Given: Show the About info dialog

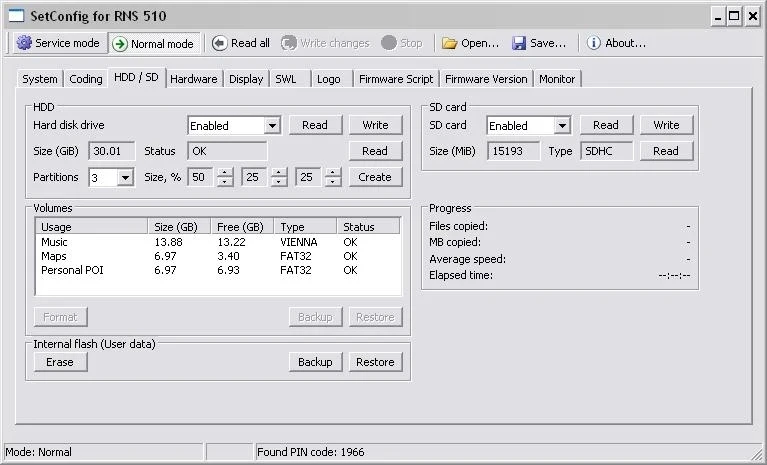Looking at the screenshot, I should (616, 44).
